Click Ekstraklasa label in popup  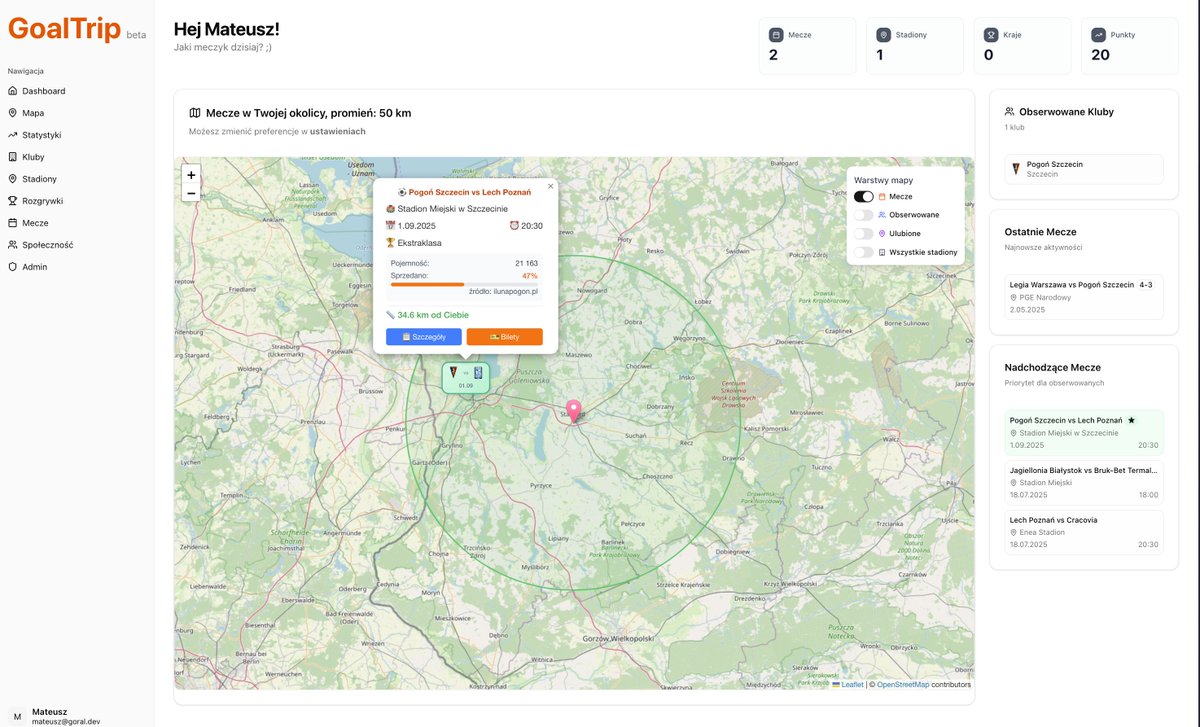(419, 243)
